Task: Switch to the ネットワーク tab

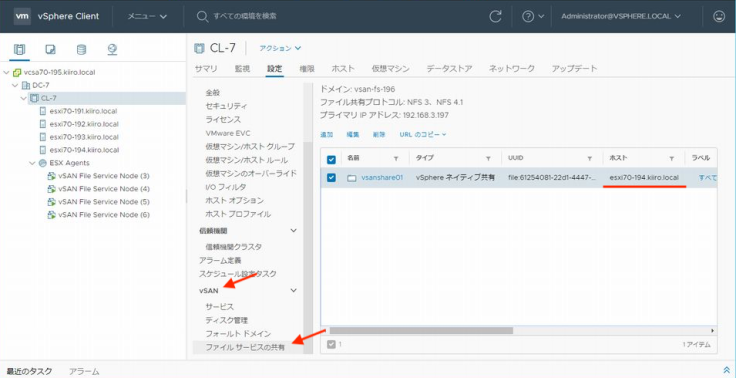Action: (x=512, y=69)
